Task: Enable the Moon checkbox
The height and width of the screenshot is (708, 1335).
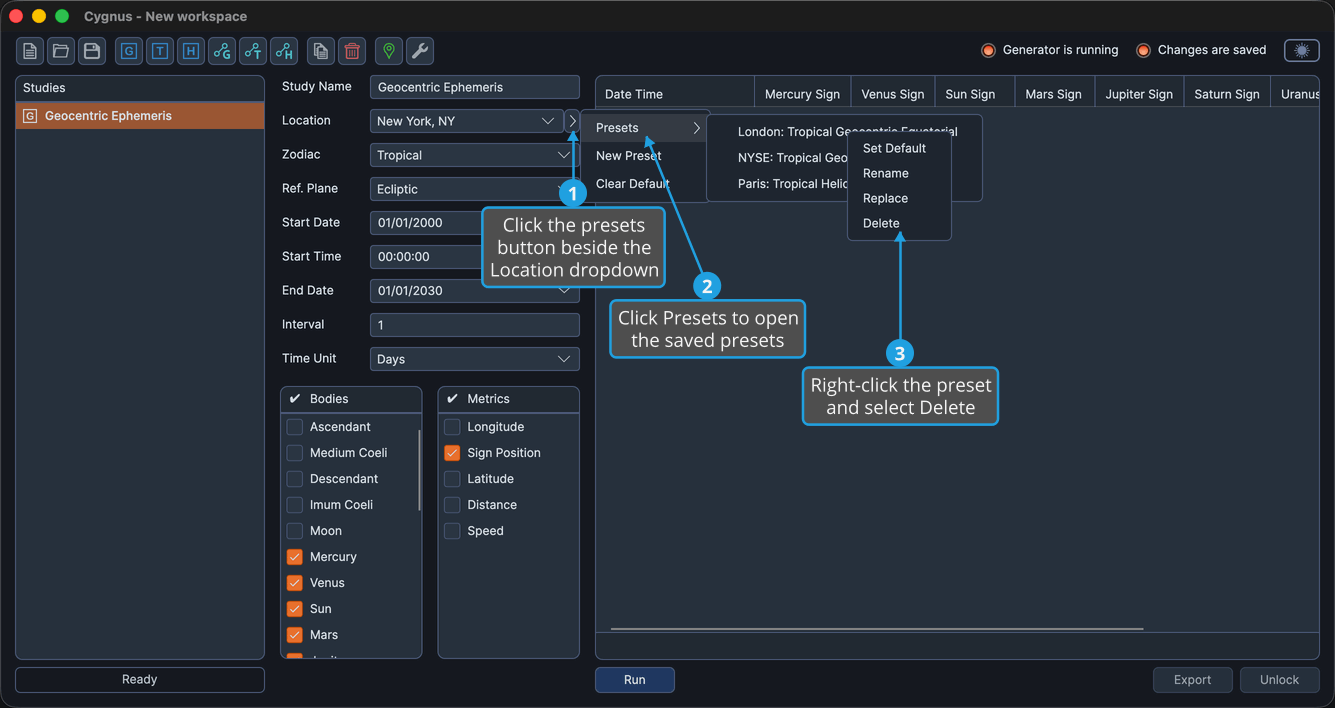Action: [295, 531]
